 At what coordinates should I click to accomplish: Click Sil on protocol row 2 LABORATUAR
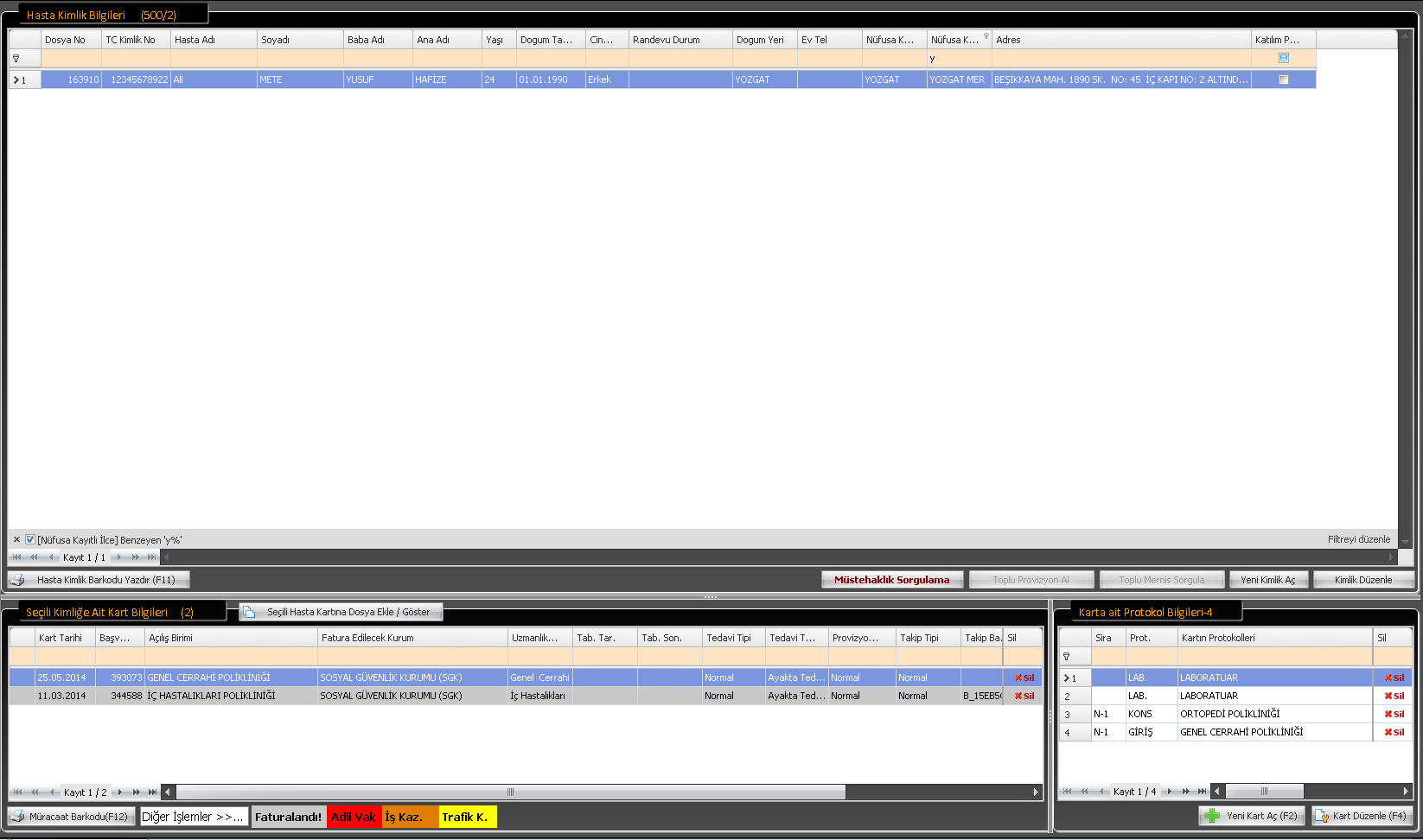(1394, 696)
